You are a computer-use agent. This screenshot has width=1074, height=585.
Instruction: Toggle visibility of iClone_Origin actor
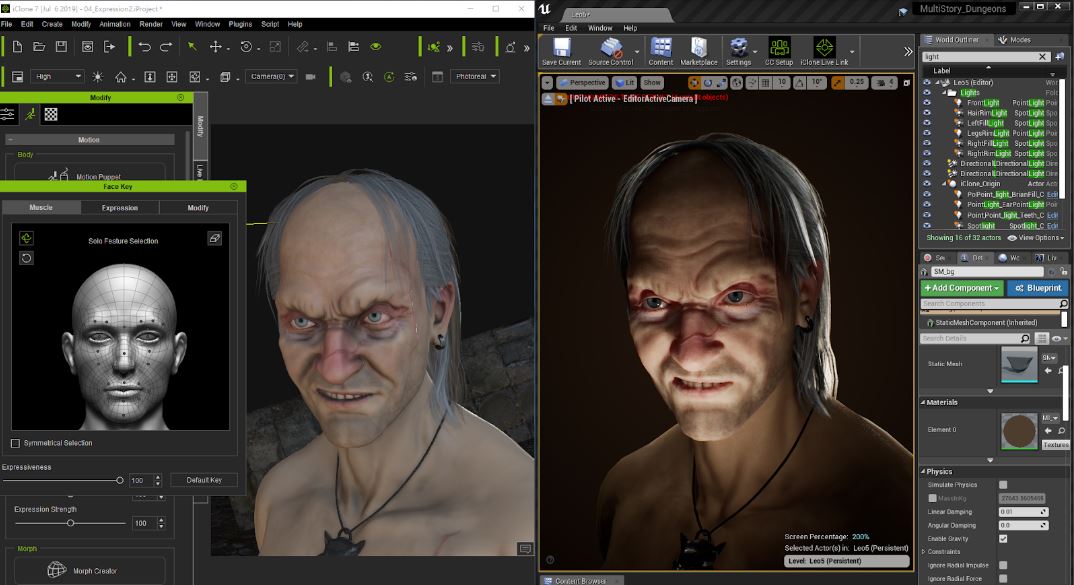click(927, 184)
